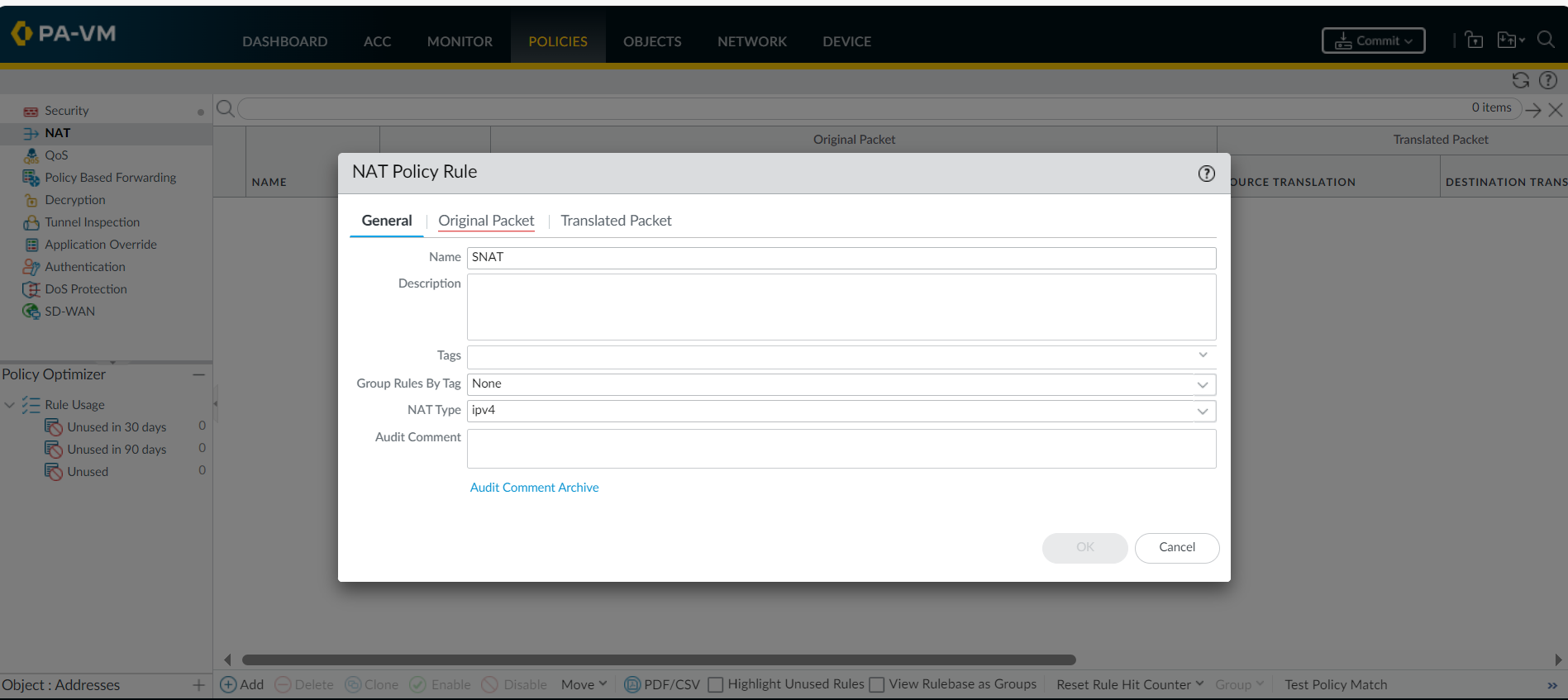
Task: Click the search magnifier icon in top bar
Action: coord(1545,40)
